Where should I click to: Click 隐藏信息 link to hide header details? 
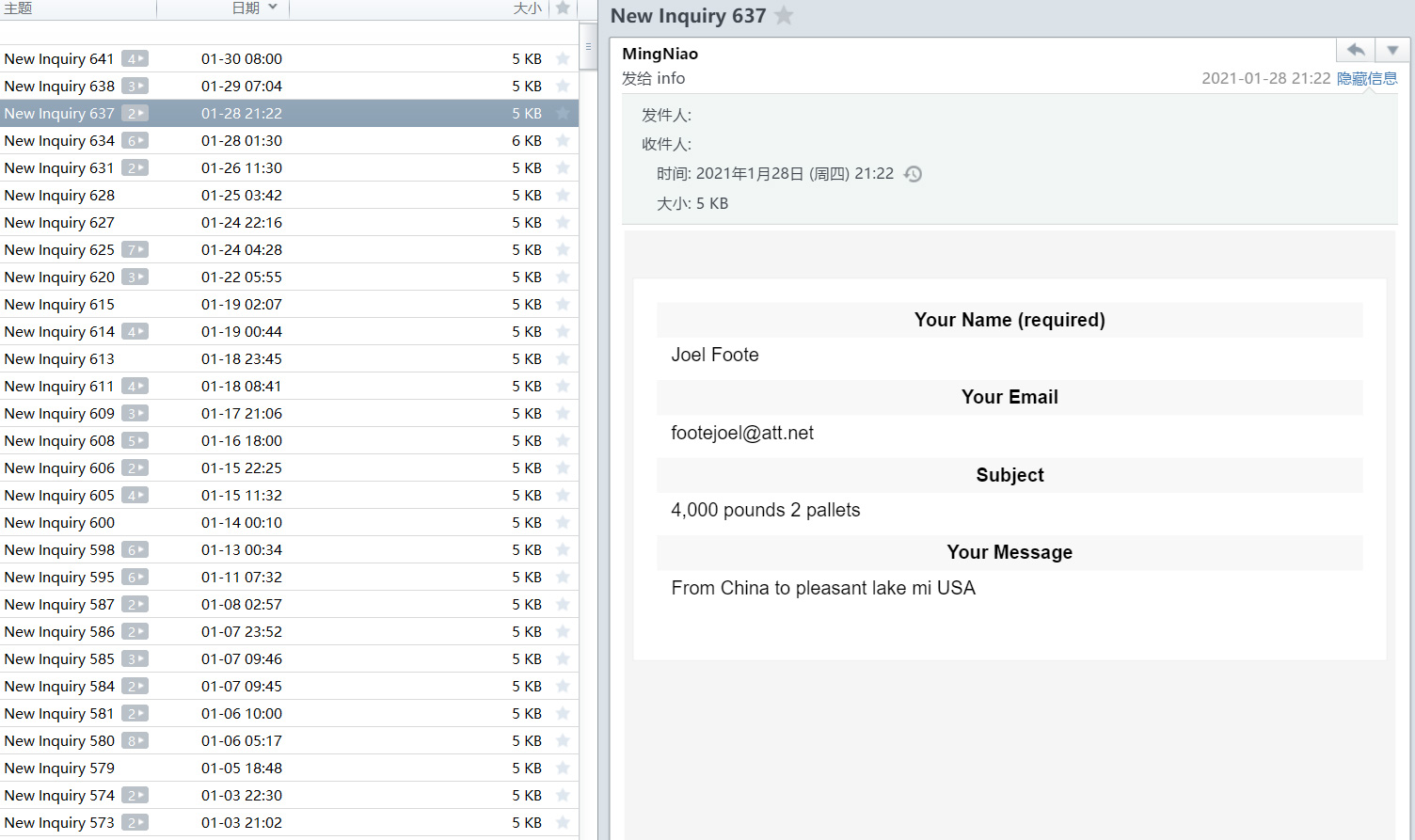(x=1367, y=78)
